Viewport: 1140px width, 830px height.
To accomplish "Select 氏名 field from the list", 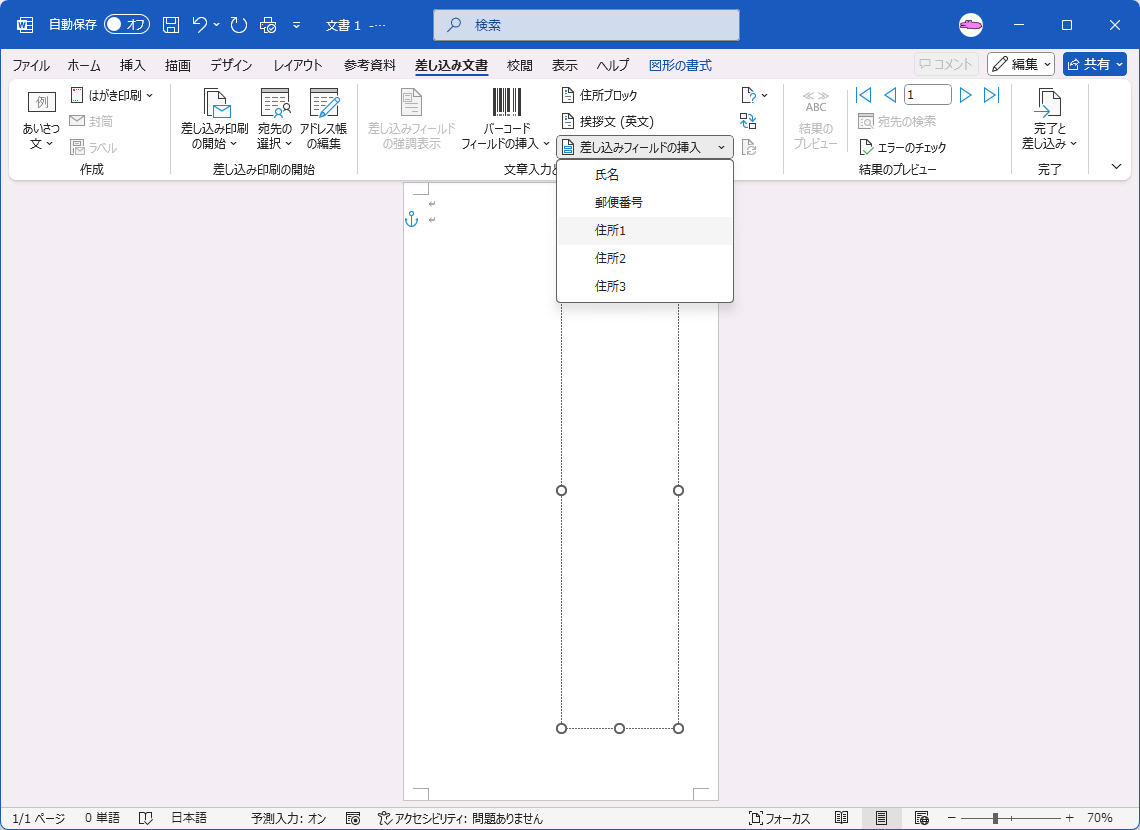I will tap(645, 175).
